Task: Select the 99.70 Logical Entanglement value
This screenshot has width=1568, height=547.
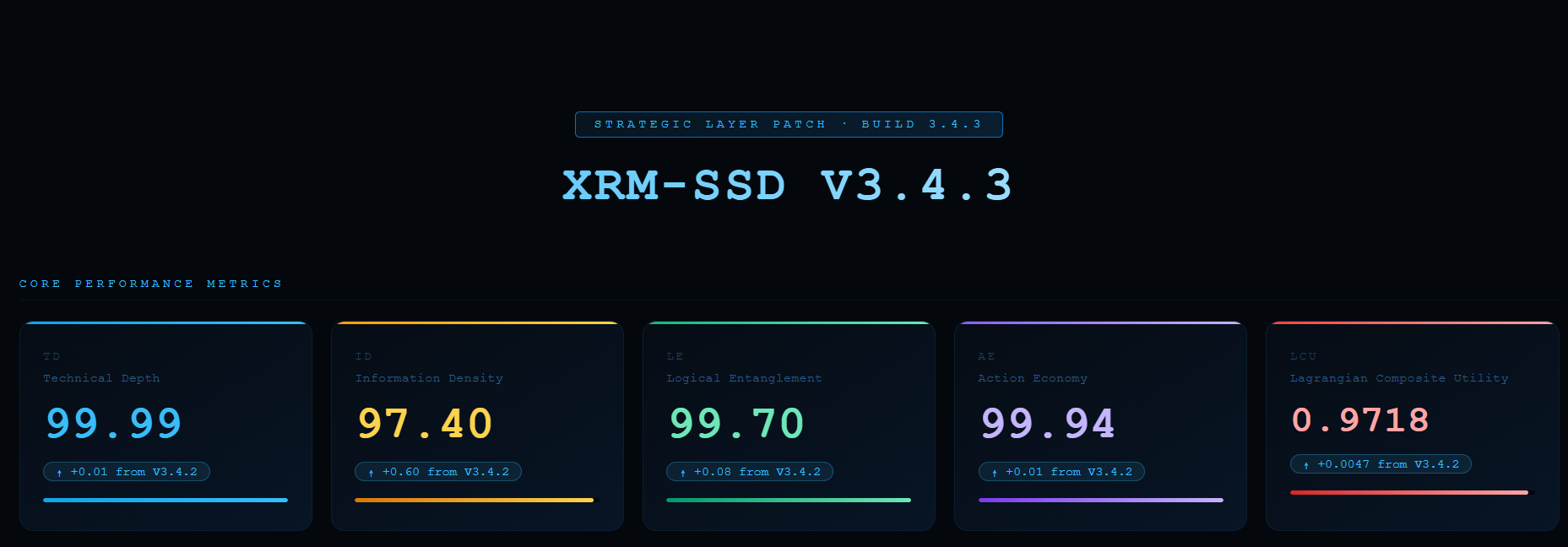Action: [x=736, y=423]
